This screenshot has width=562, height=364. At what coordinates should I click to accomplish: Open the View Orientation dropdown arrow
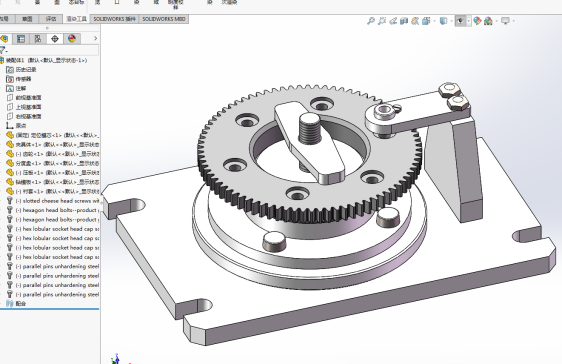tap(434, 21)
